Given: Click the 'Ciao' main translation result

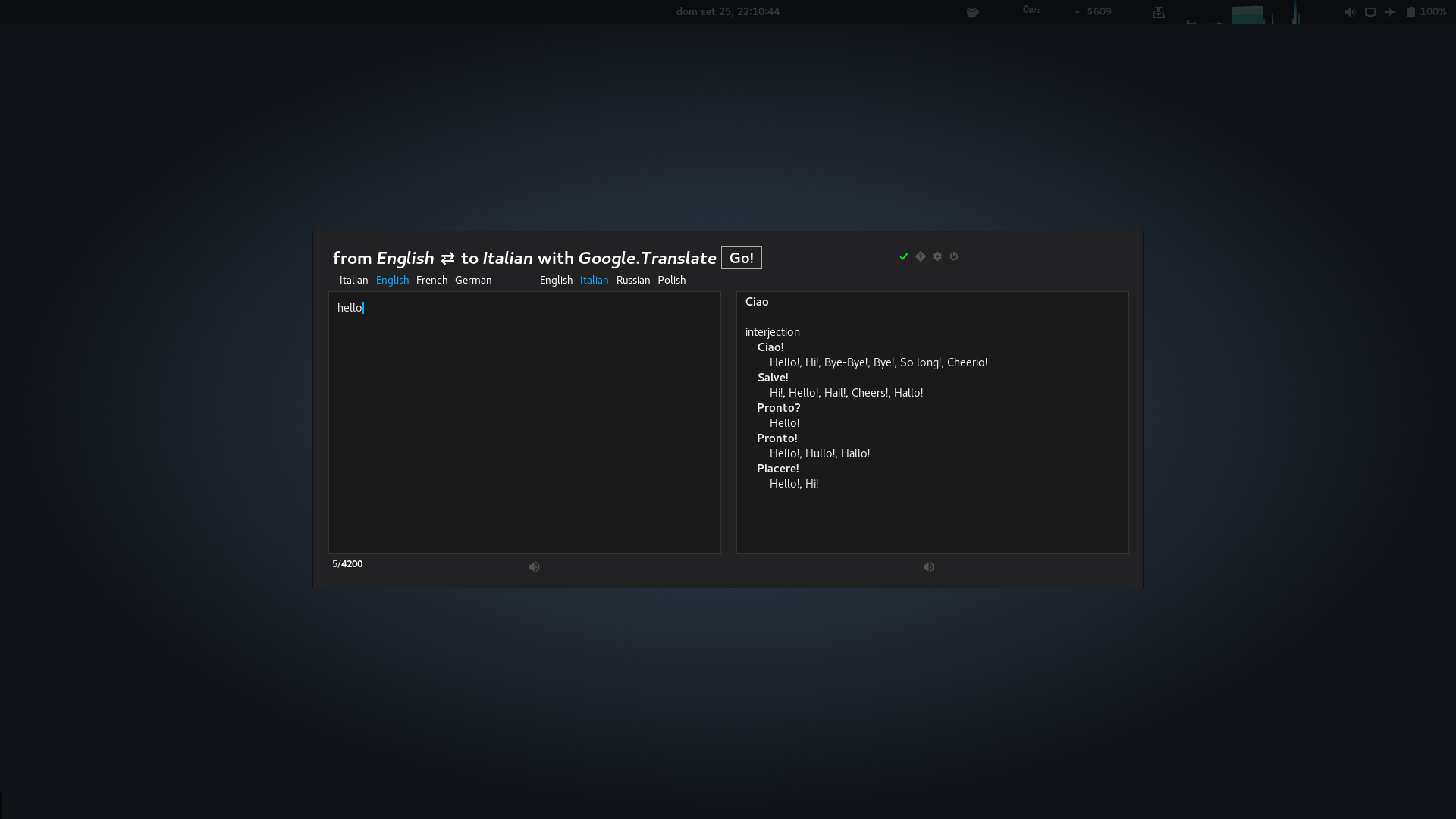Looking at the screenshot, I should click(757, 302).
